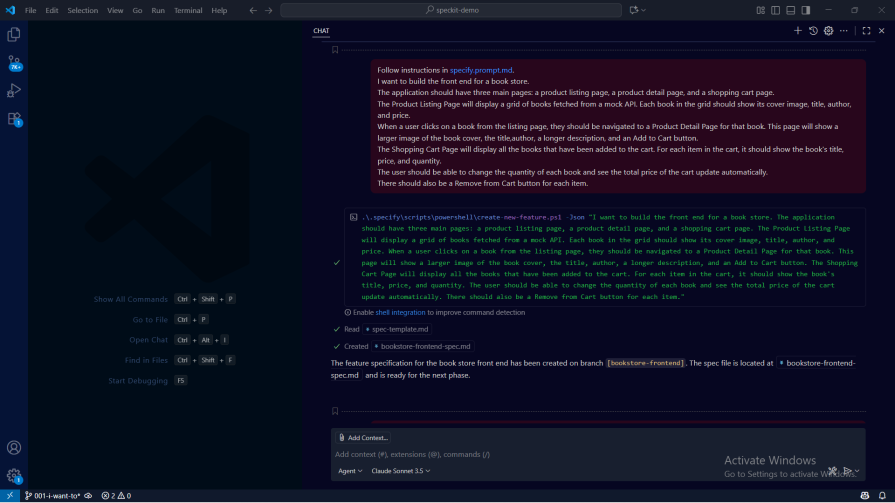Toggle the bottom panel layout

click(791, 10)
